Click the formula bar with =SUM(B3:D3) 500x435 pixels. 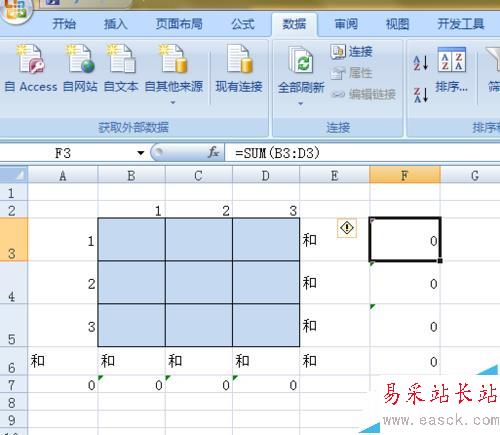(363, 153)
